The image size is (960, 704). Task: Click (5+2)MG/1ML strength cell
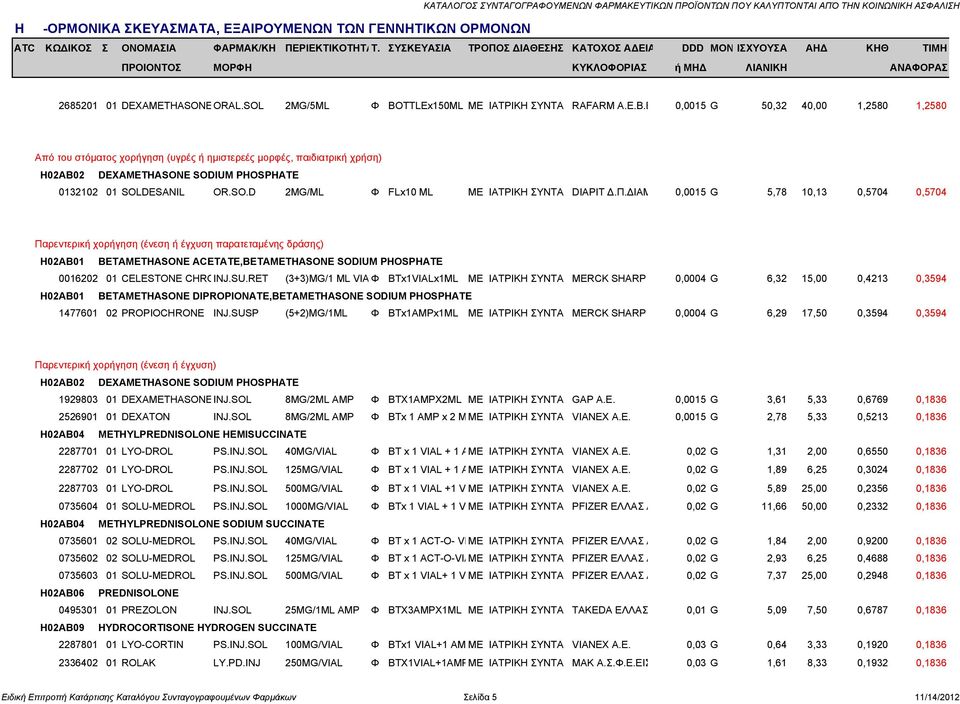click(316, 313)
